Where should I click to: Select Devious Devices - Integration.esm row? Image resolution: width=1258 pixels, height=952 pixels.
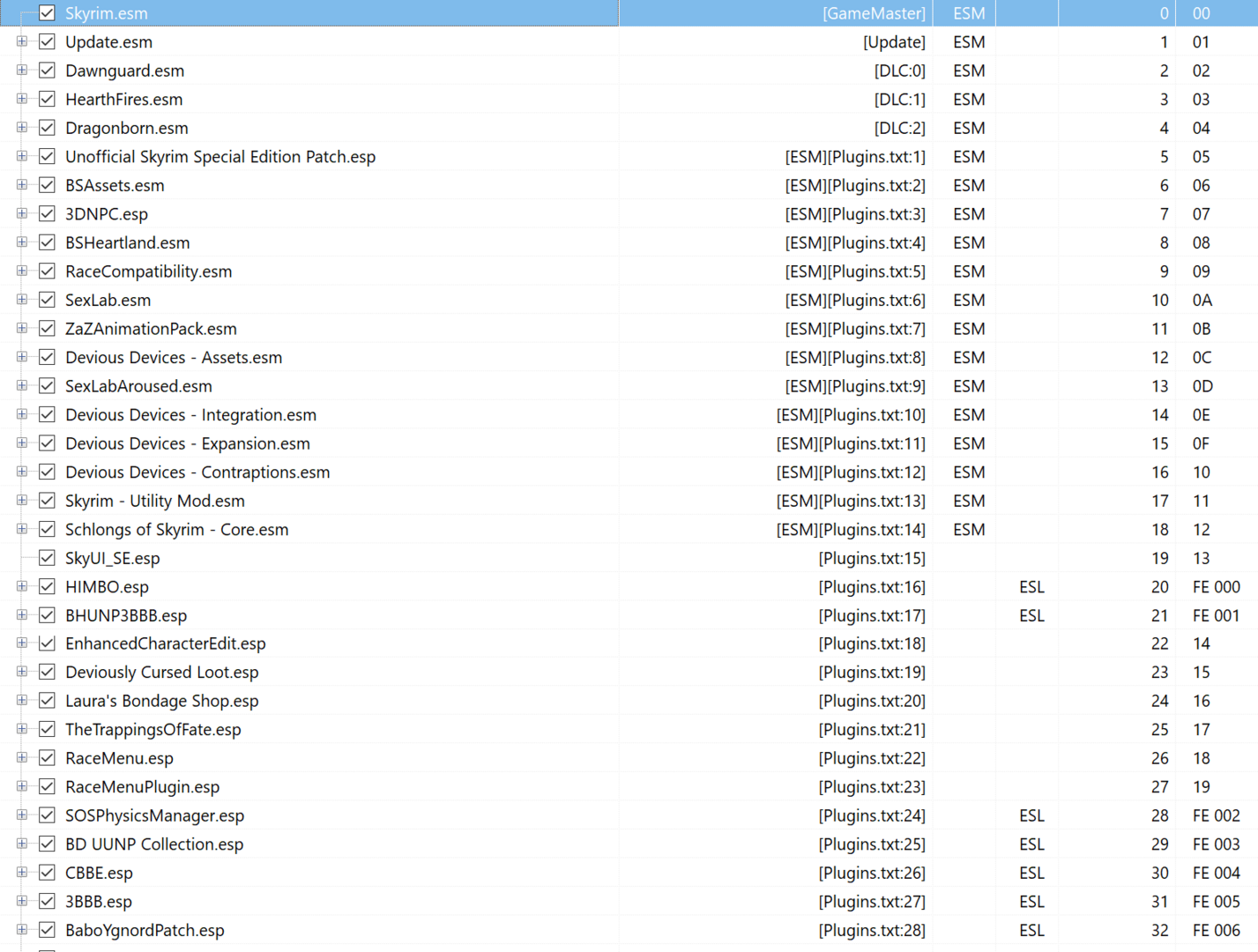pyautogui.click(x=190, y=414)
